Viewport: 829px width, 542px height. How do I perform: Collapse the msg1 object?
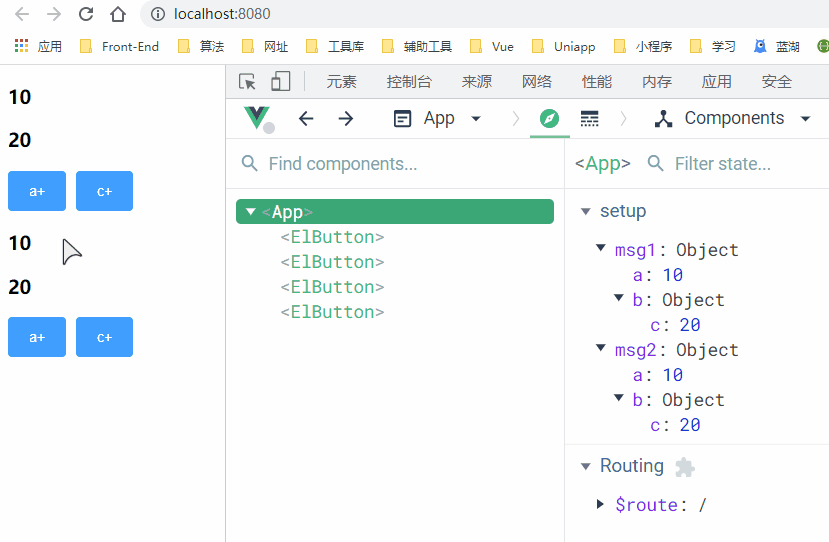pyautogui.click(x=601, y=247)
